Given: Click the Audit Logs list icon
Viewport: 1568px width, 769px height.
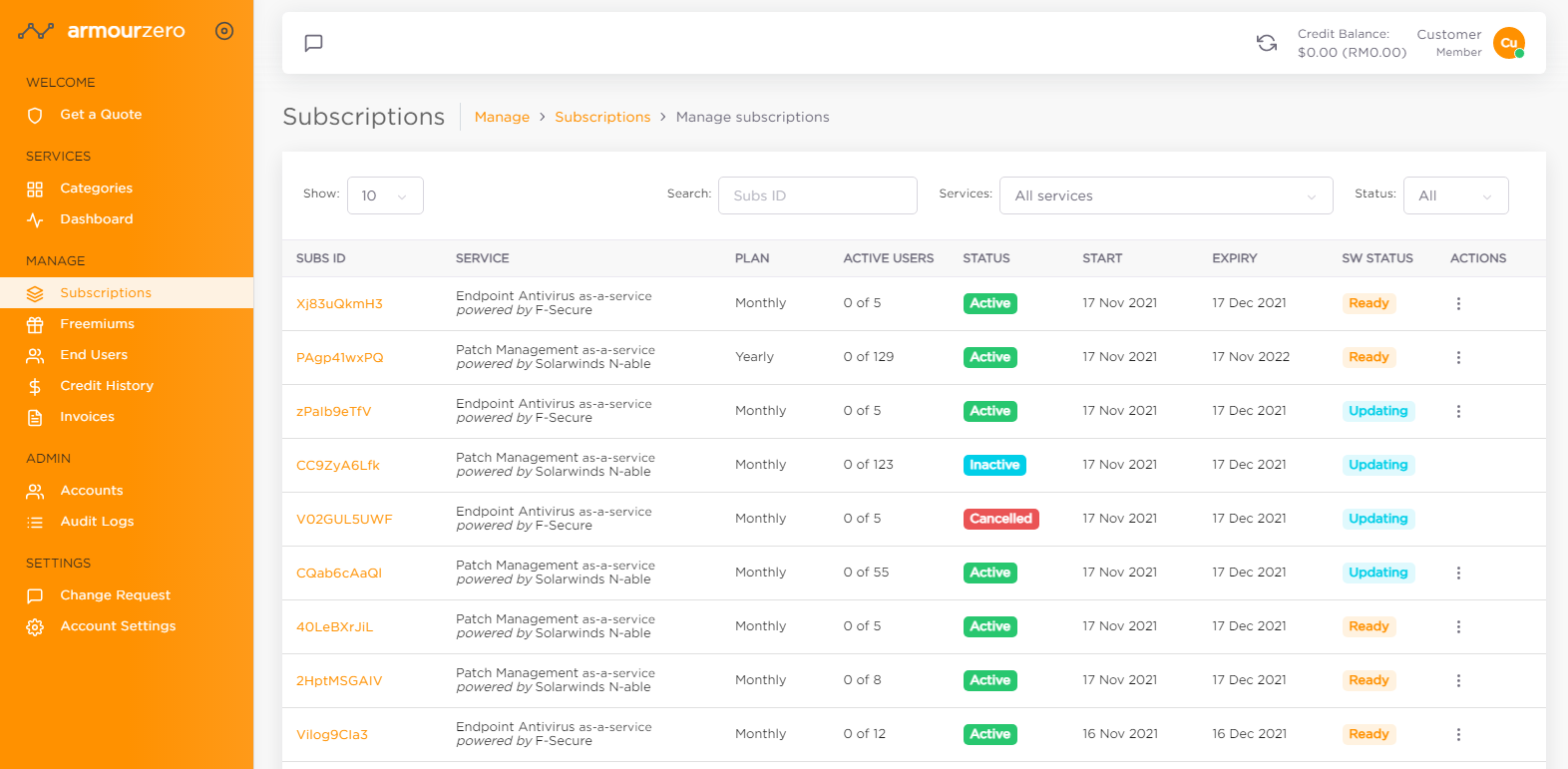Looking at the screenshot, I should (x=35, y=522).
